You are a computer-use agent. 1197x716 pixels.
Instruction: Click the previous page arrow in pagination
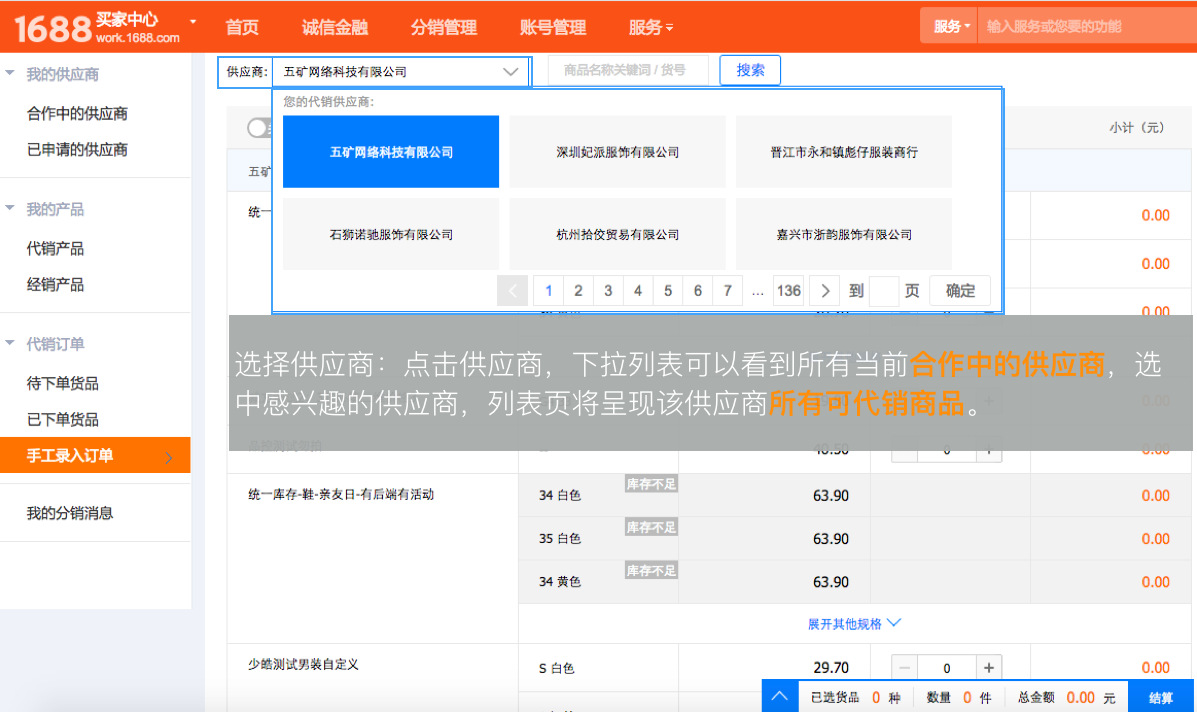pyautogui.click(x=512, y=291)
